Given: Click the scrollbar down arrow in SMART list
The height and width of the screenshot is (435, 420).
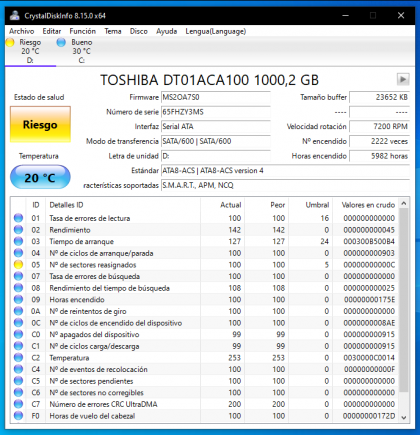Looking at the screenshot, I should click(404, 417).
